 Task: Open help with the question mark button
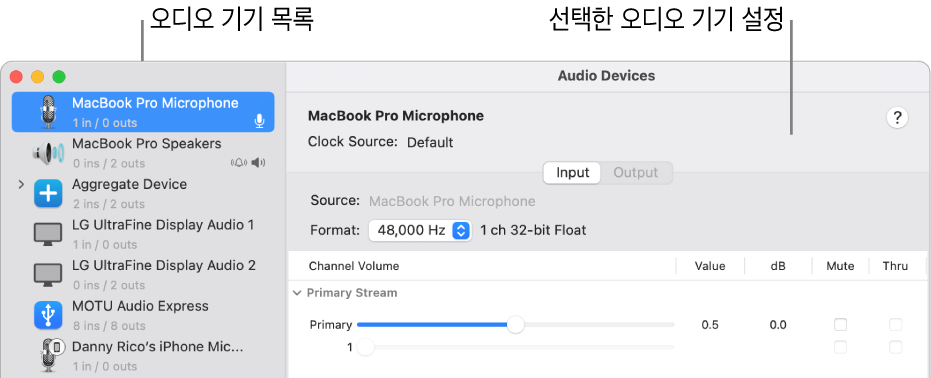pos(897,117)
